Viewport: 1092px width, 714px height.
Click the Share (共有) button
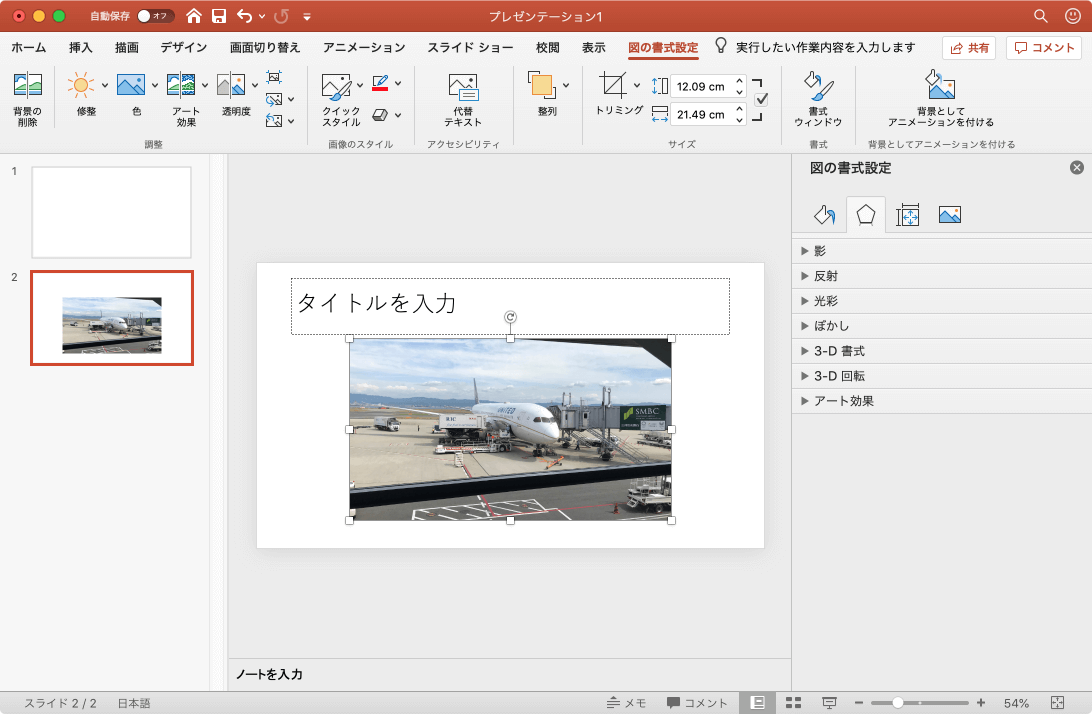(x=968, y=48)
